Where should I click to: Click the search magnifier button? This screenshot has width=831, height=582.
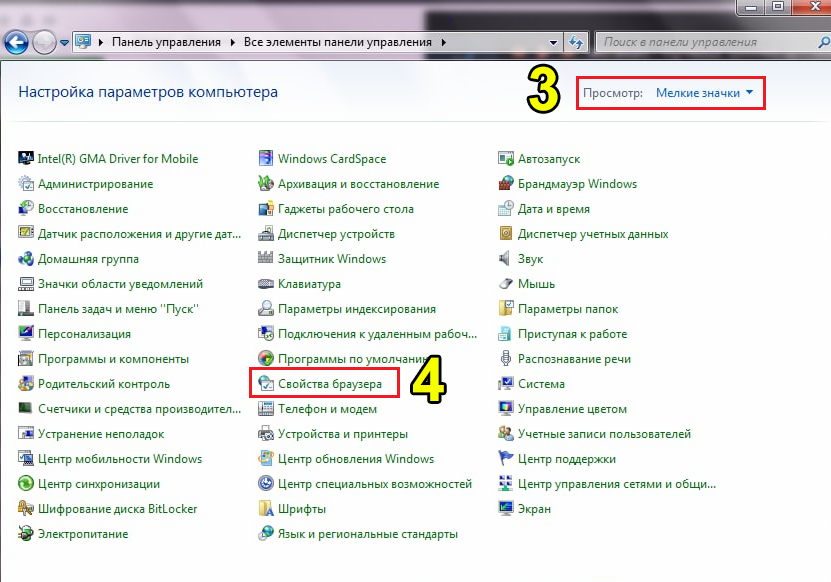coord(824,42)
